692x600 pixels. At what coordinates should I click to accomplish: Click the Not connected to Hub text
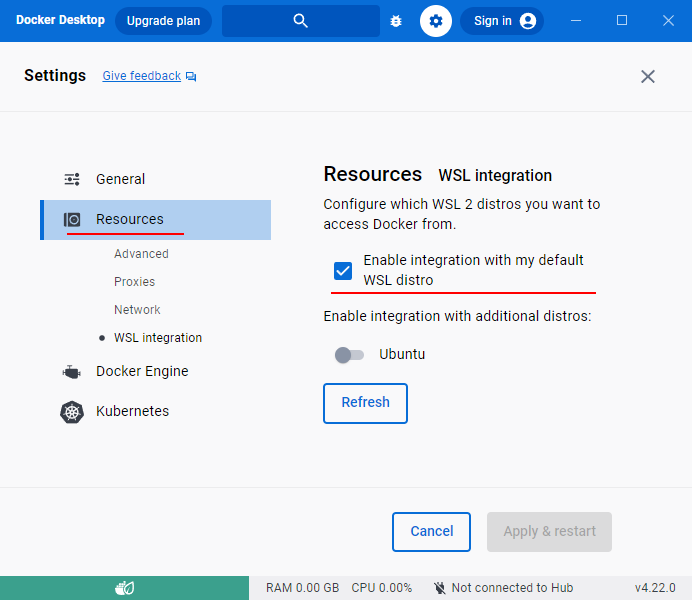(x=512, y=588)
